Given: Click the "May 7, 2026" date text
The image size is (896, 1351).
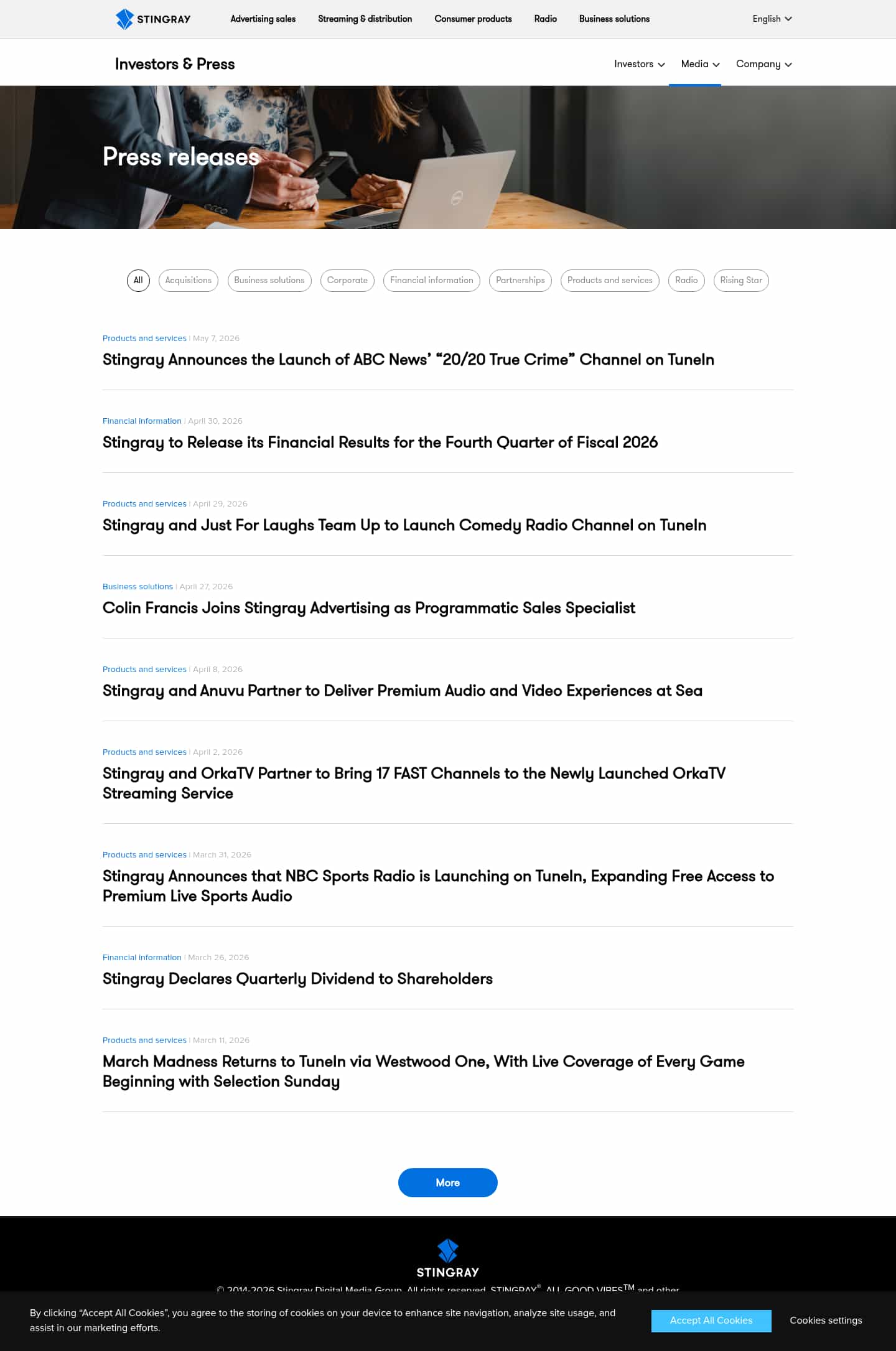Looking at the screenshot, I should coord(216,339).
